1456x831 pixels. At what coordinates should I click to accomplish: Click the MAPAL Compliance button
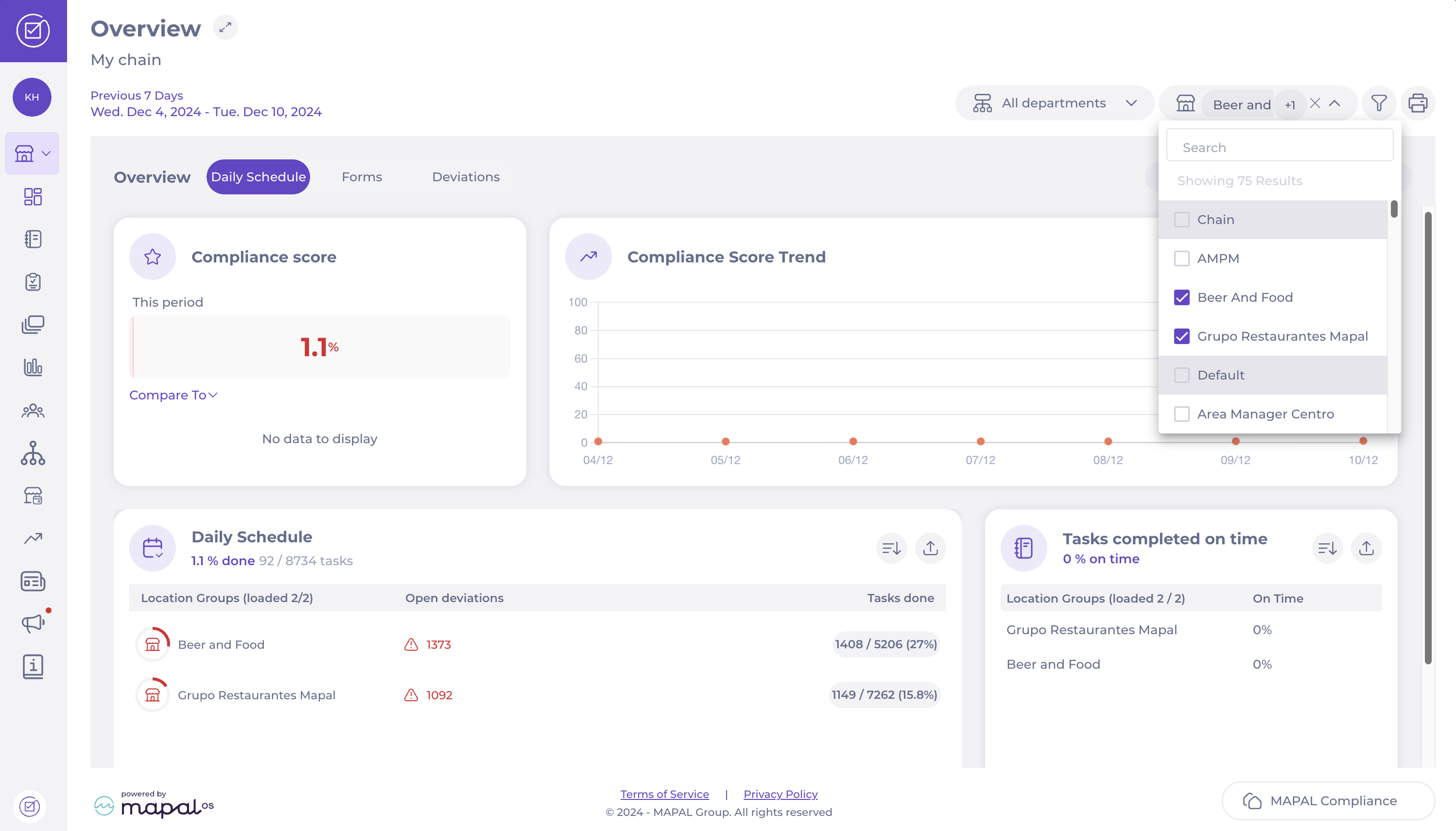click(1328, 801)
